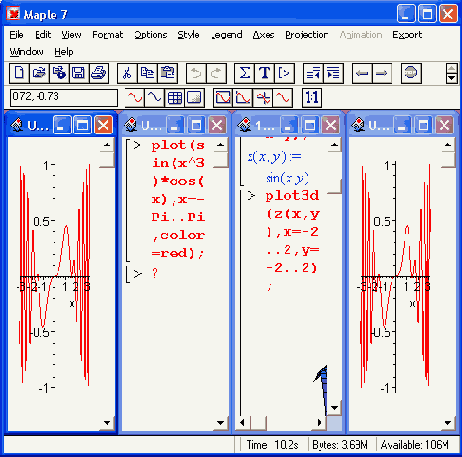Click the Indent section icon

tap(333, 73)
